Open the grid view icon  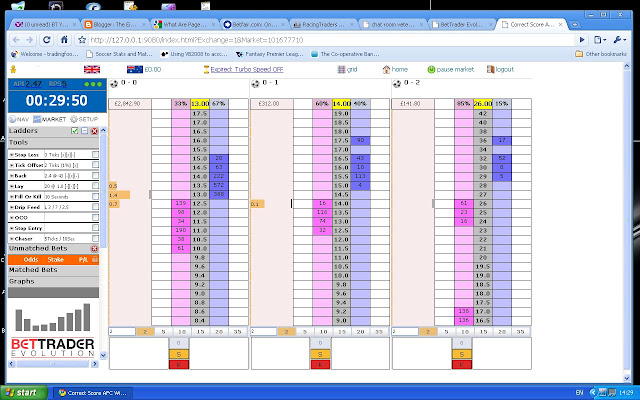point(341,69)
